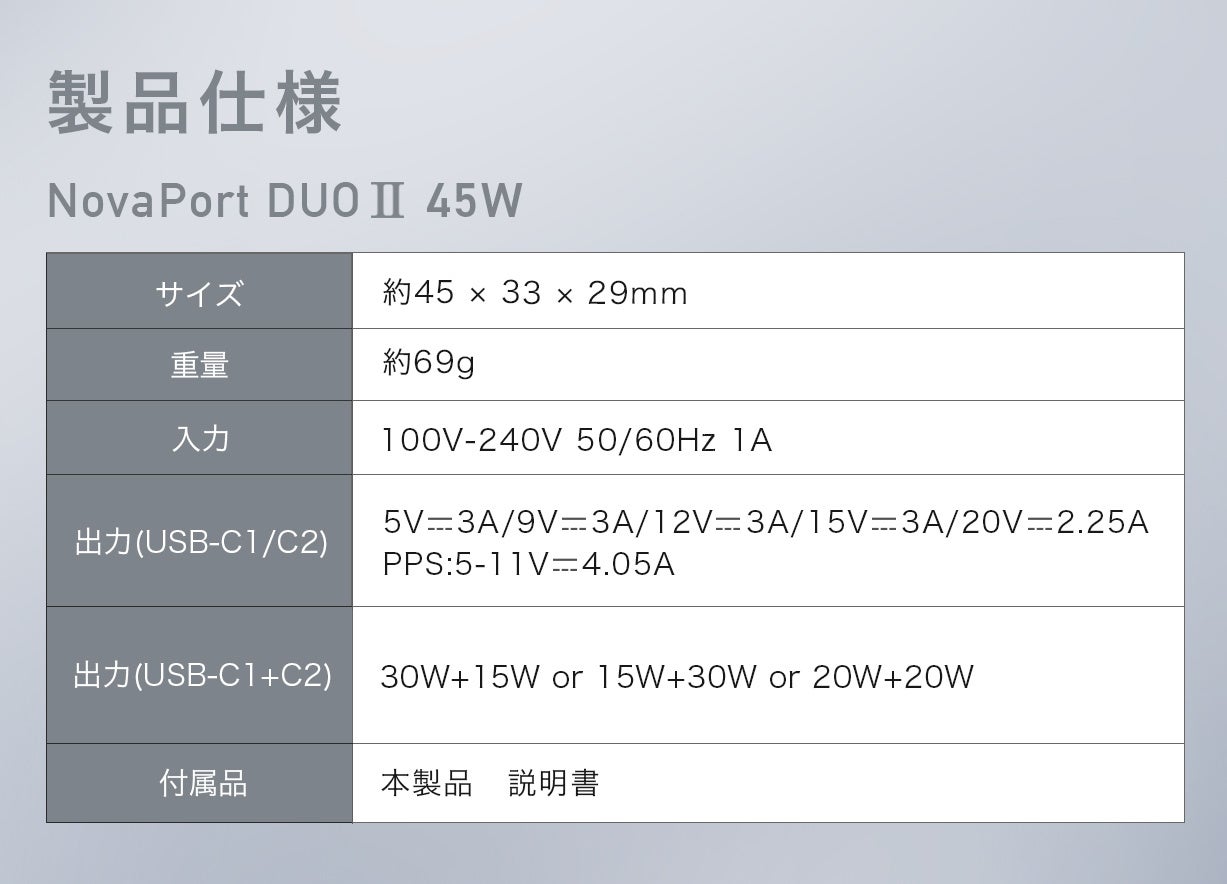The height and width of the screenshot is (884, 1227).
Task: Select the 入力 row label
Action: pyautogui.click(x=199, y=438)
